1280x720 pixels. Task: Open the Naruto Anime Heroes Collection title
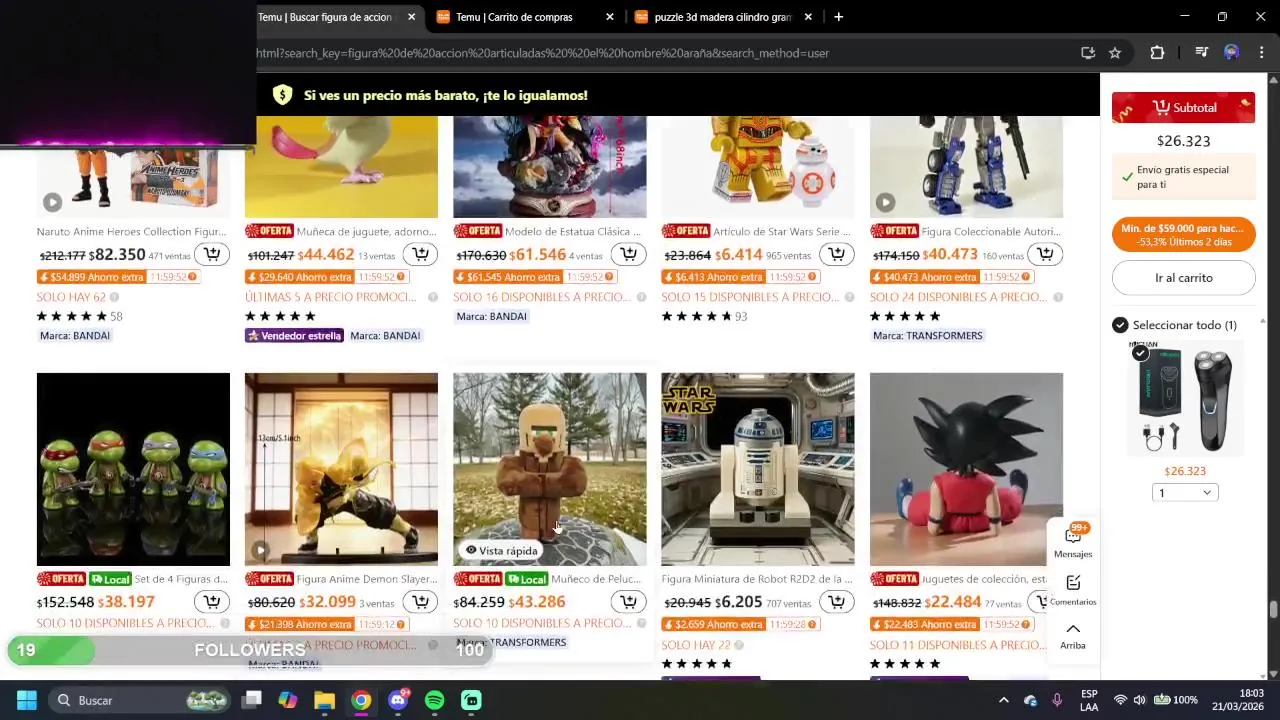point(131,231)
